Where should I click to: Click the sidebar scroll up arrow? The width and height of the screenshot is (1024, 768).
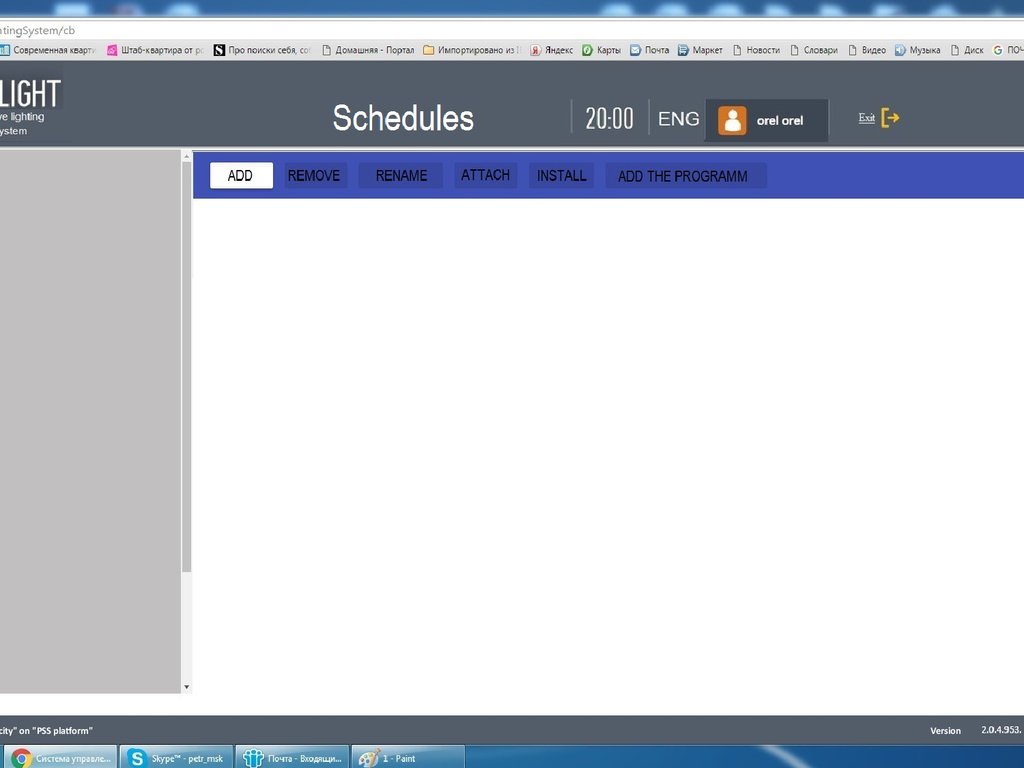point(187,157)
